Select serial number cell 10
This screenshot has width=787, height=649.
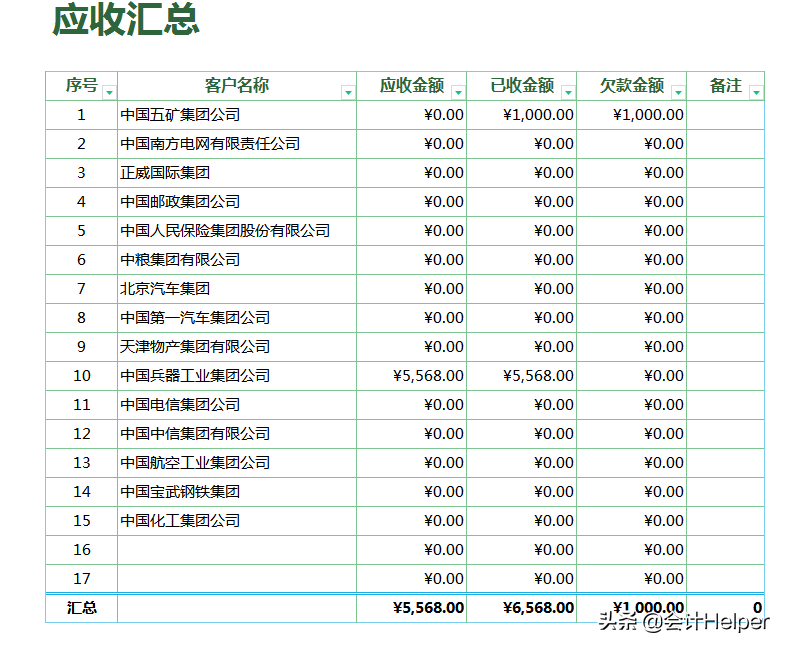(x=81, y=376)
